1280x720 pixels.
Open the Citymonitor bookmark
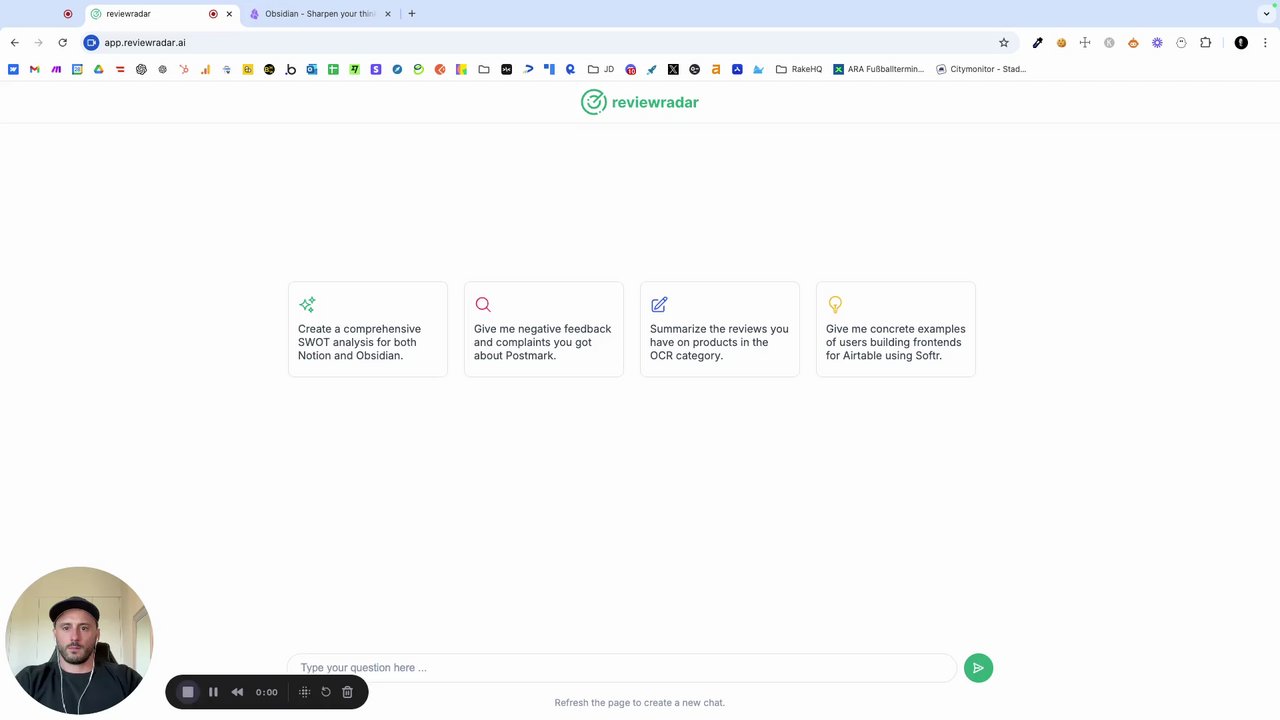pyautogui.click(x=981, y=69)
